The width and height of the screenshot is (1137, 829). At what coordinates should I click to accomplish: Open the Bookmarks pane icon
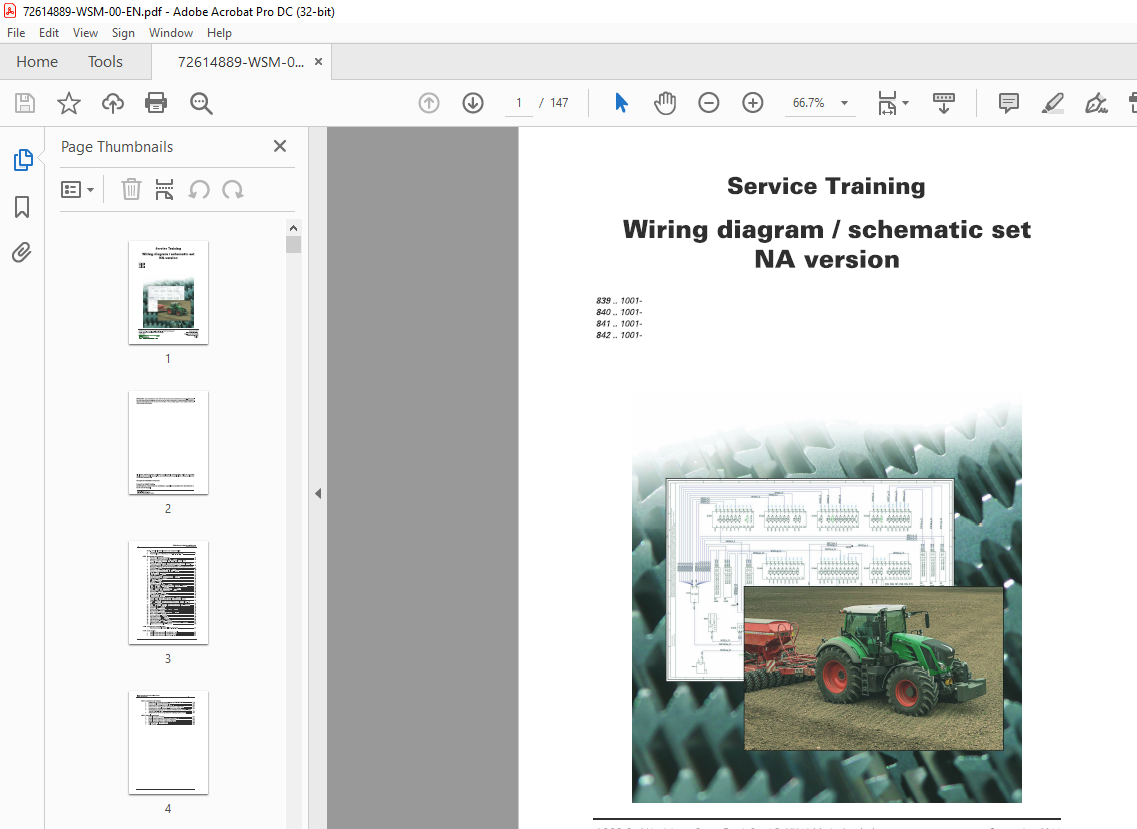click(22, 207)
